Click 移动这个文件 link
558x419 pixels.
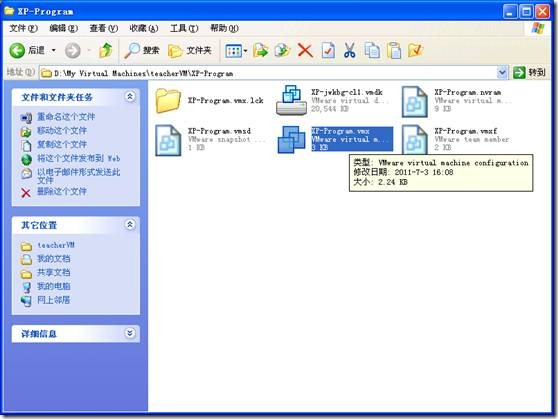tap(62, 131)
